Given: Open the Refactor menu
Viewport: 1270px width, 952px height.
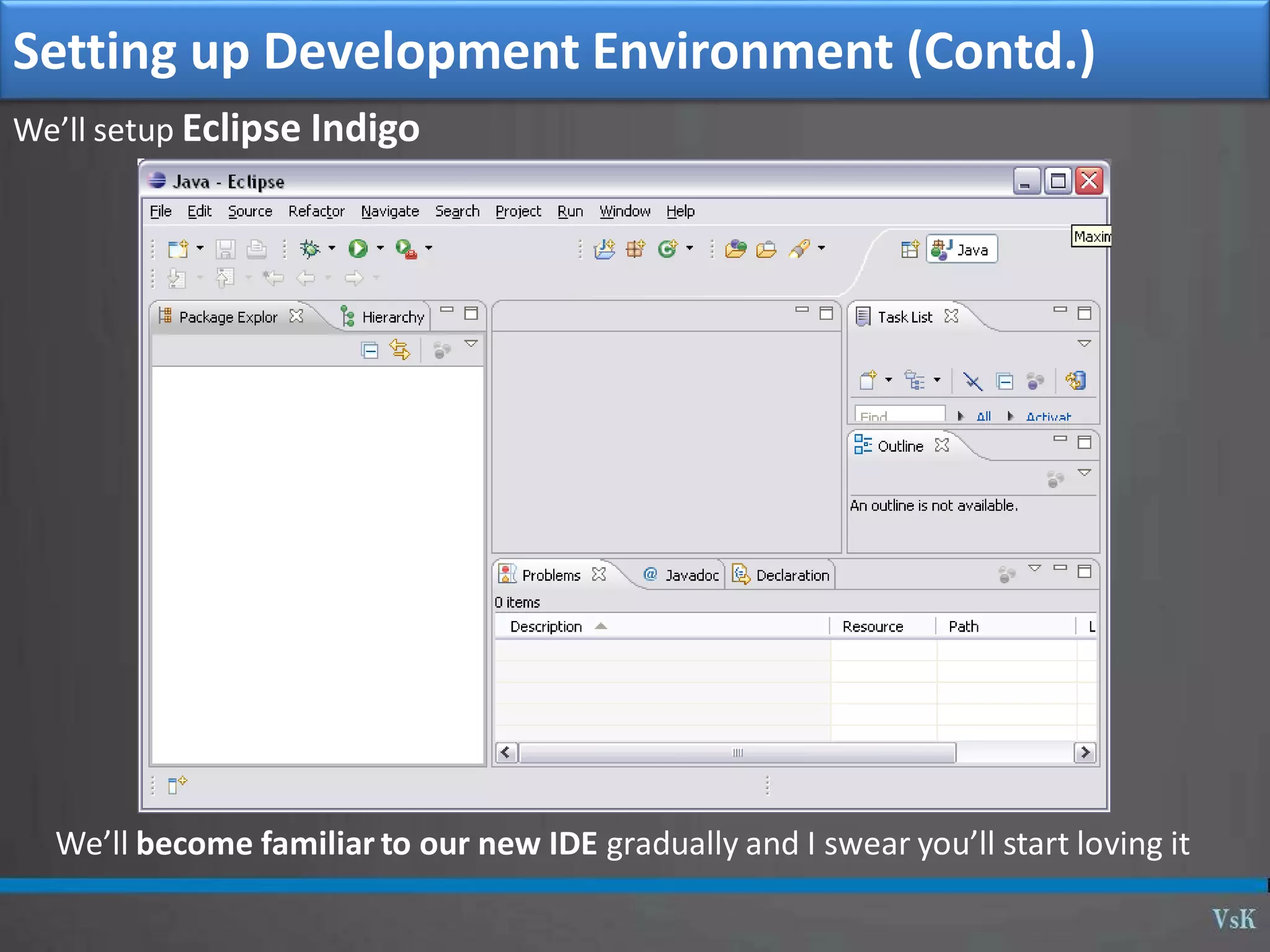Looking at the screenshot, I should [316, 211].
